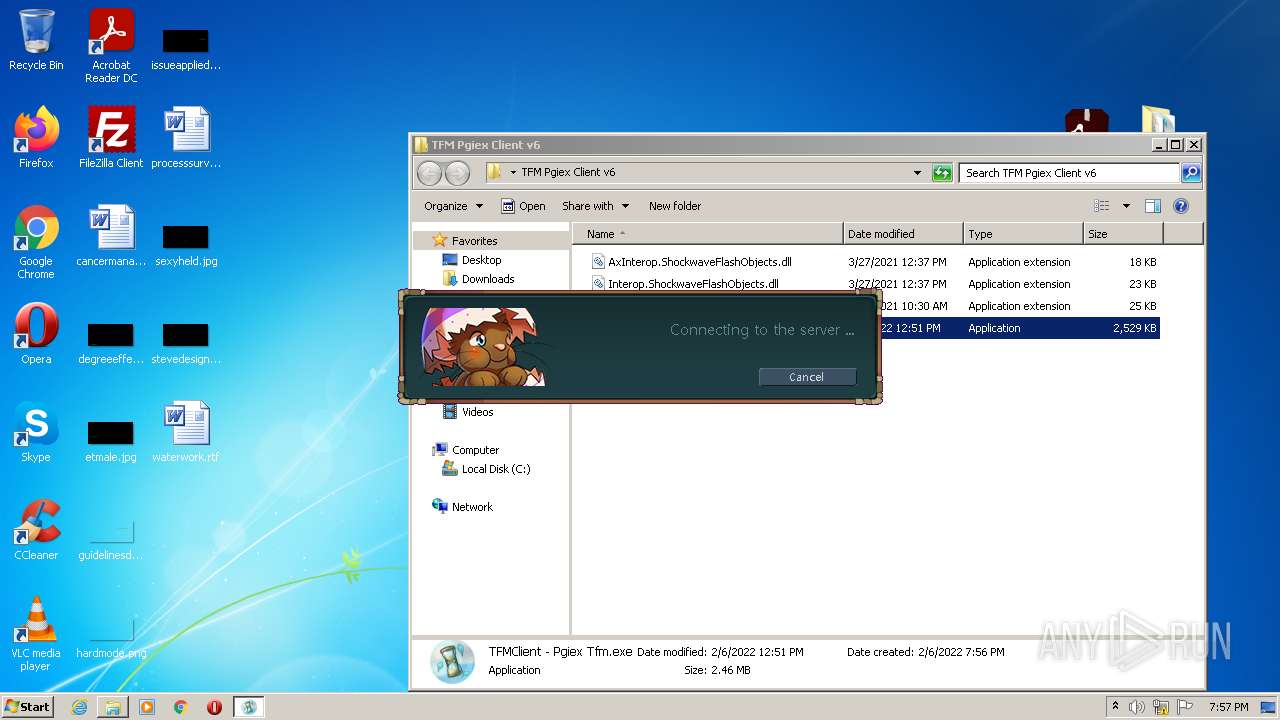
Task: Open waterwork.rtf document icon
Action: point(186,432)
